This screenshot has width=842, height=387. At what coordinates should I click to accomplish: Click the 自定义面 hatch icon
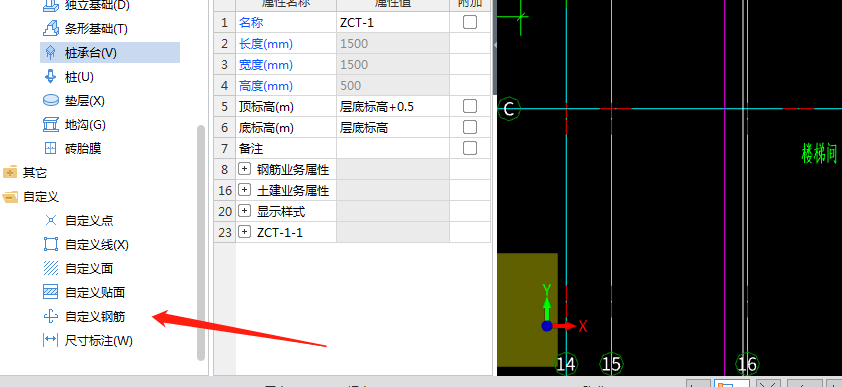pyautogui.click(x=50, y=268)
